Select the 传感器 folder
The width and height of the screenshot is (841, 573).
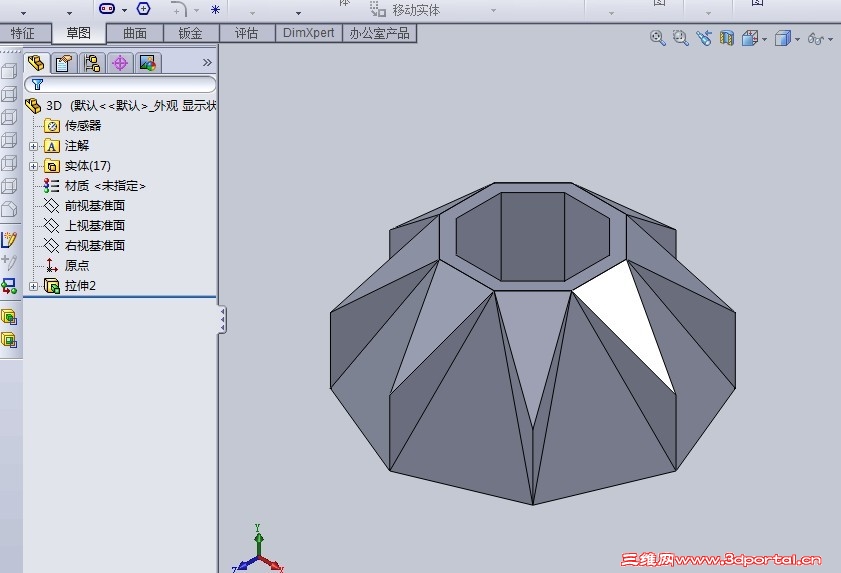coord(73,126)
